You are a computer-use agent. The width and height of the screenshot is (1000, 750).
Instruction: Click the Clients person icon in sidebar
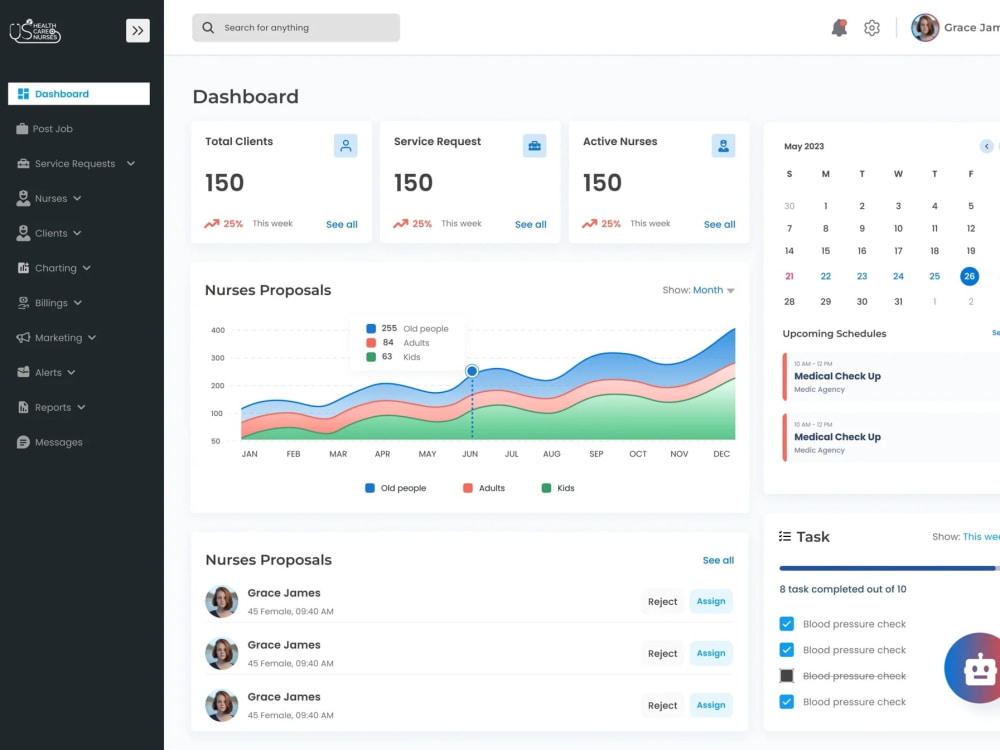[x=23, y=233]
